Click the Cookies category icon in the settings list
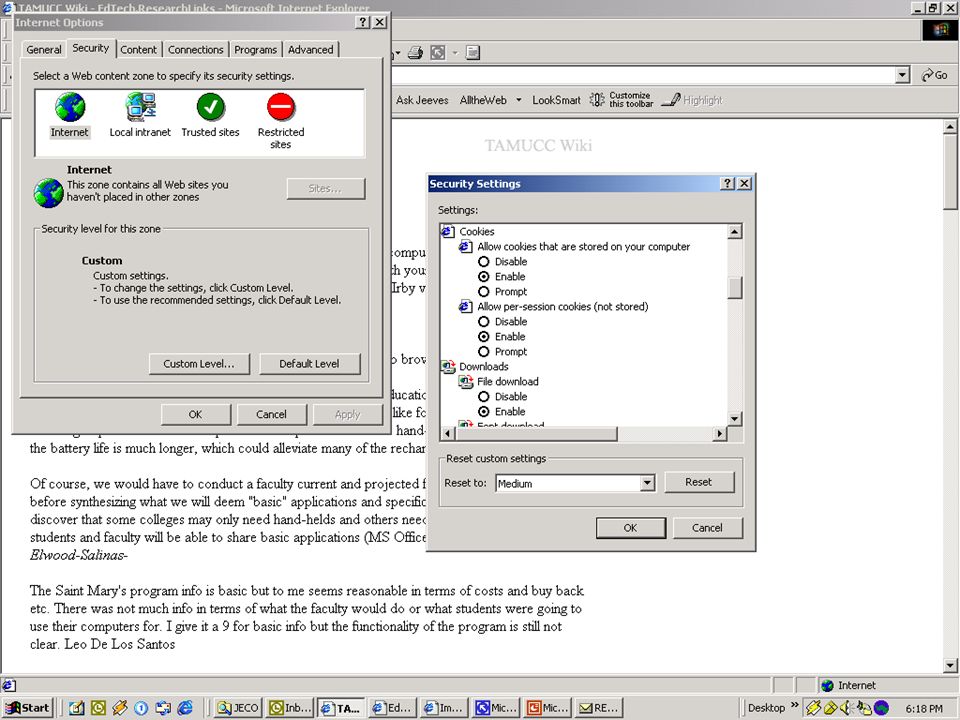Viewport: 960px width, 720px height. (x=448, y=231)
